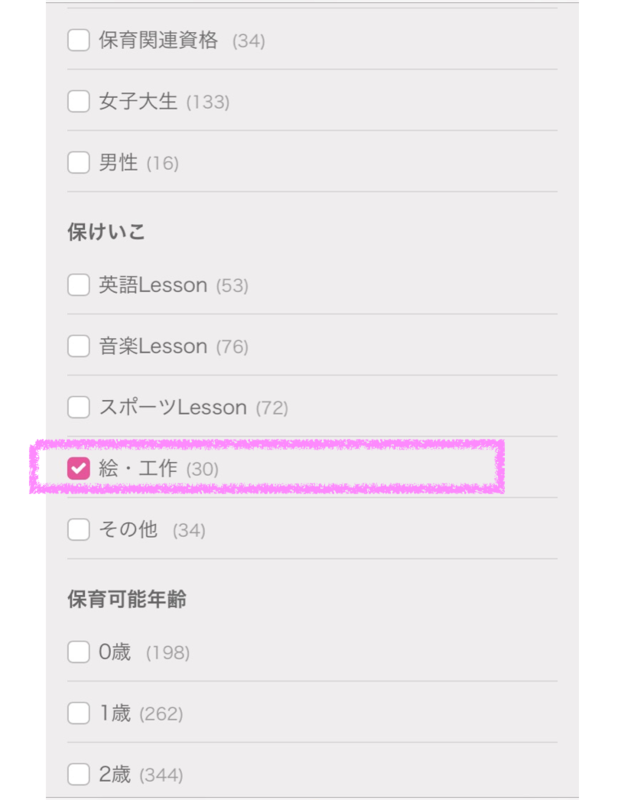The height and width of the screenshot is (800, 618).
Task: Enable the スポーツLesson checkbox
Action: pos(78,407)
